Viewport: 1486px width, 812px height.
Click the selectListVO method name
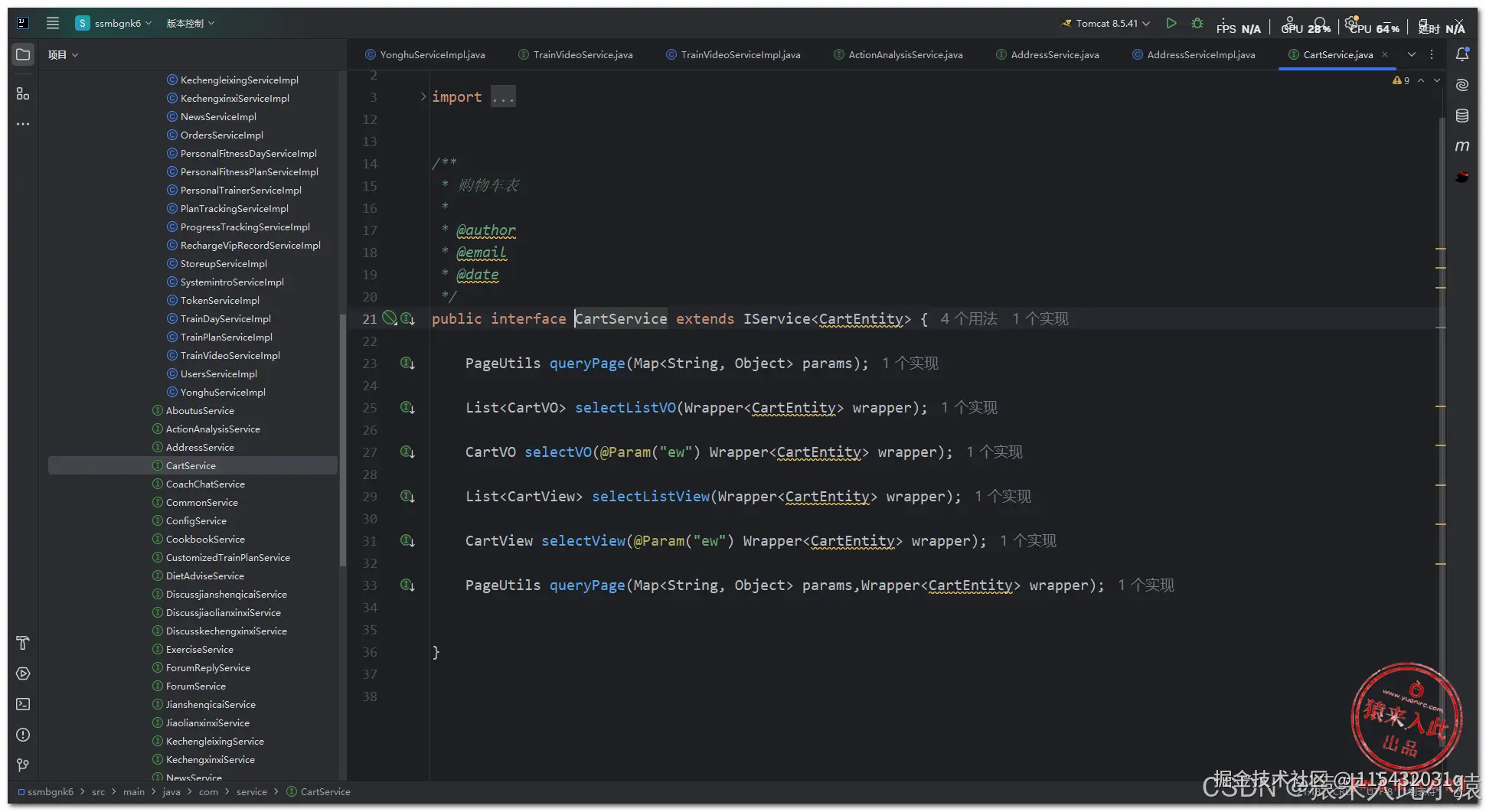pyautogui.click(x=625, y=408)
